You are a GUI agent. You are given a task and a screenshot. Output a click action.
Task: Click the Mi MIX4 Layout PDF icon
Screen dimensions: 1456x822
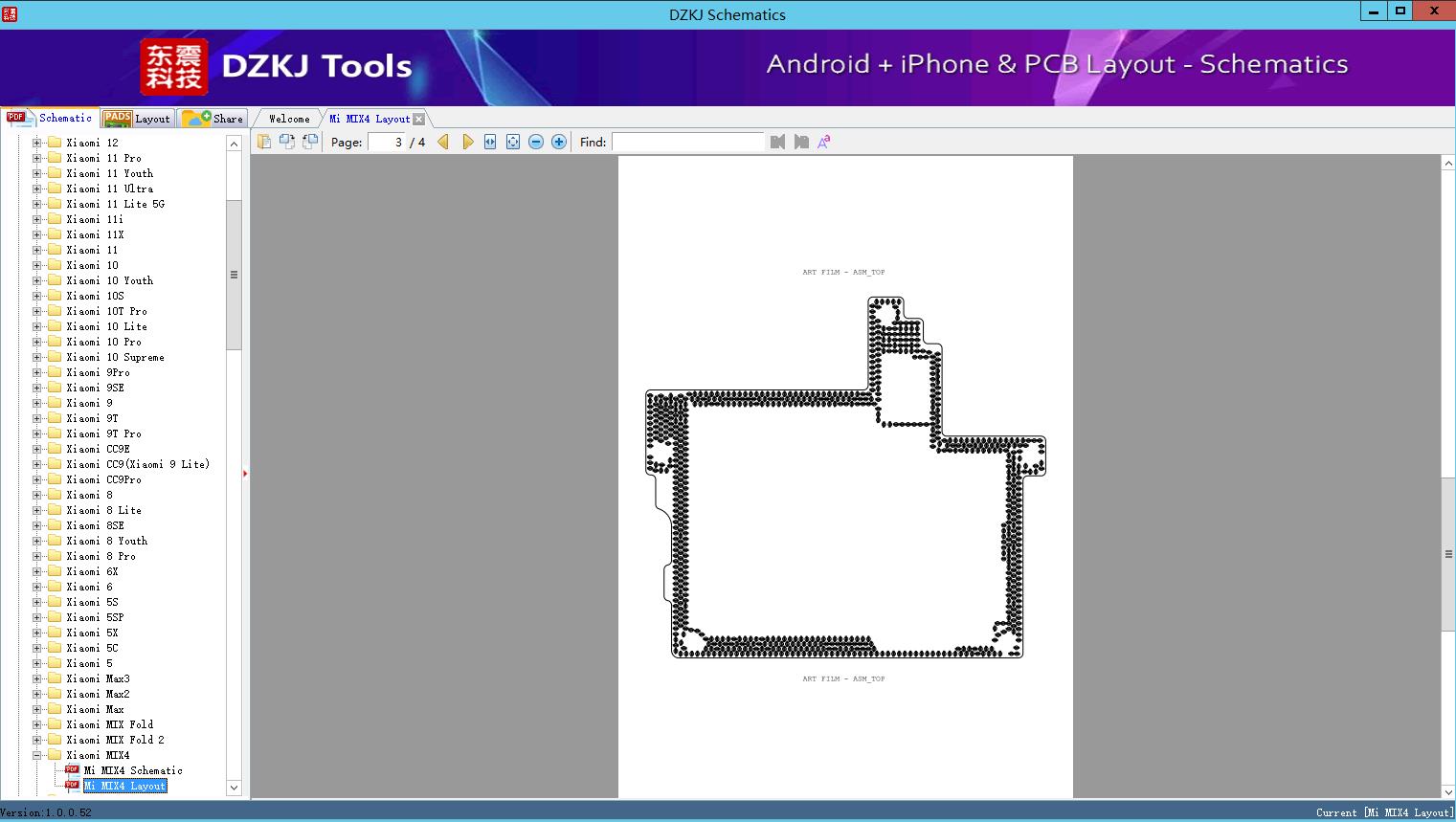coord(72,786)
